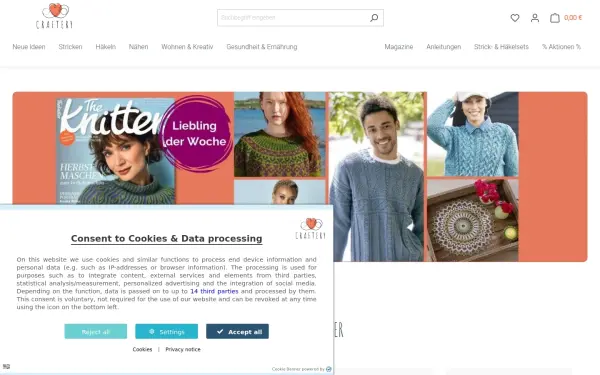
Task: Open cookie Settings button
Action: tap(166, 331)
